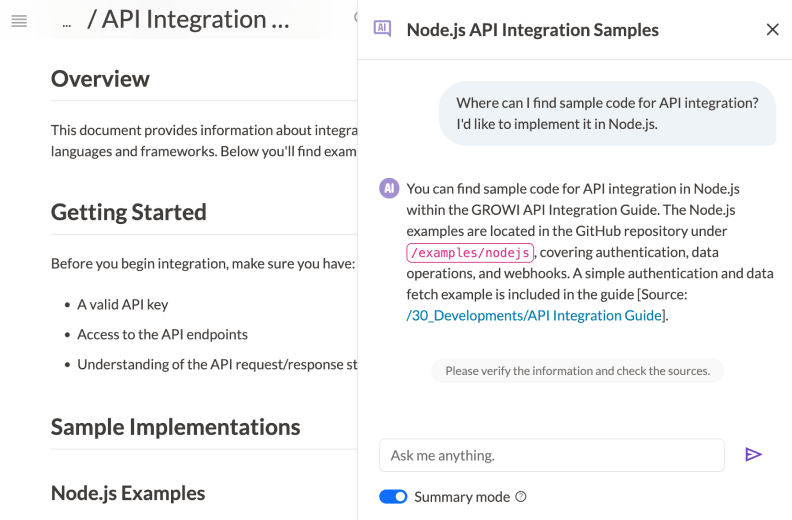Click the user question chat bubble
Image resolution: width=792 pixels, height=520 pixels.
607,114
